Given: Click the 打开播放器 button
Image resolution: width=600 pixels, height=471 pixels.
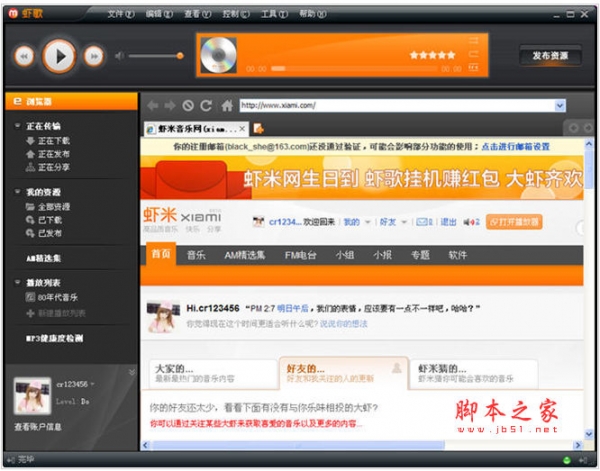Looking at the screenshot, I should 514,222.
